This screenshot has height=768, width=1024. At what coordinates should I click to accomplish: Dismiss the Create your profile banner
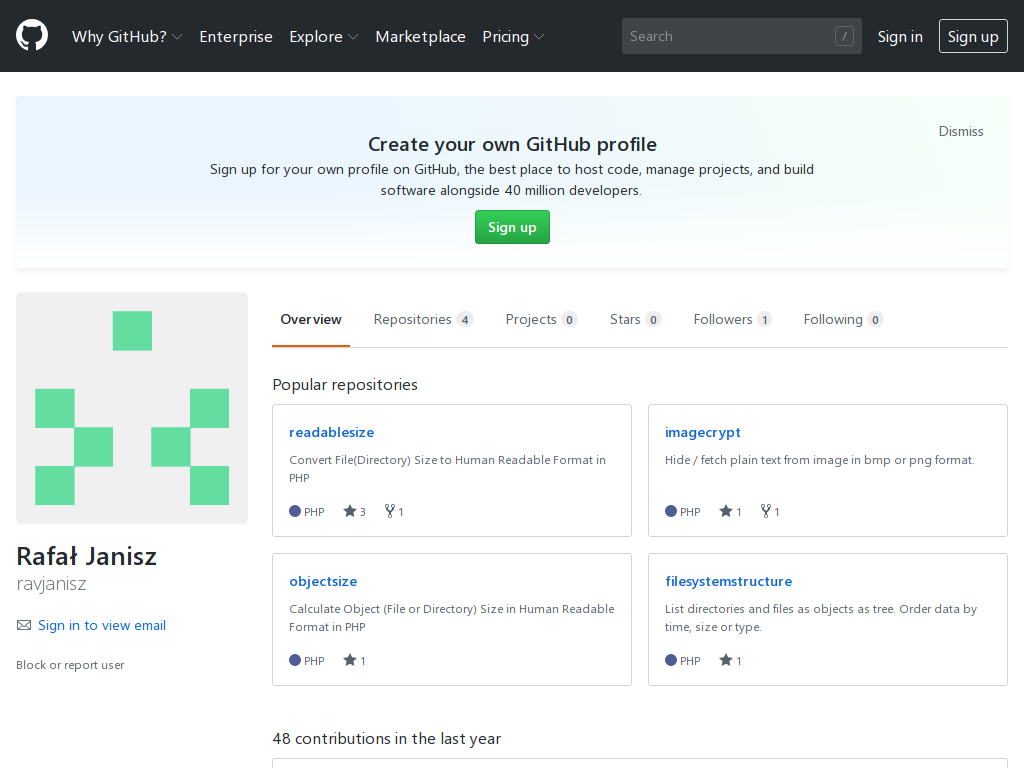961,131
